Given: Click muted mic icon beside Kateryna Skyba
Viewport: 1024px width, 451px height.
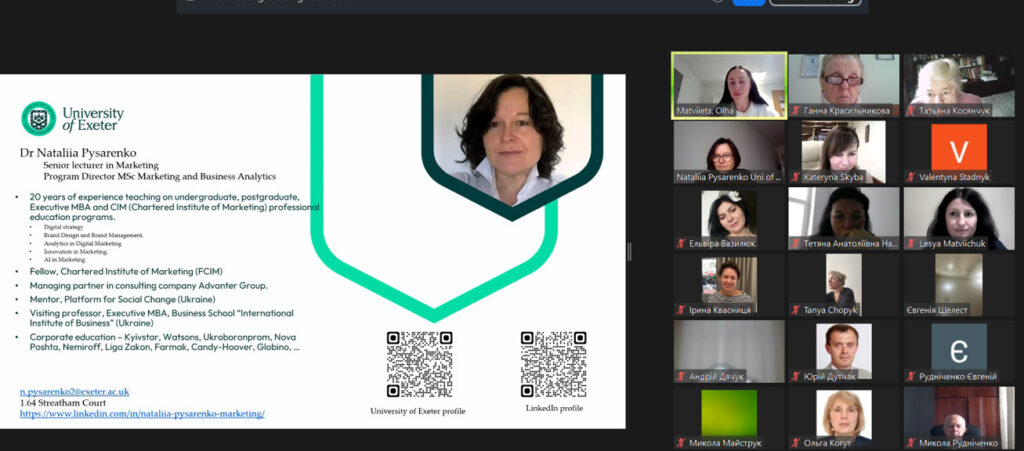Looking at the screenshot, I should (x=796, y=177).
